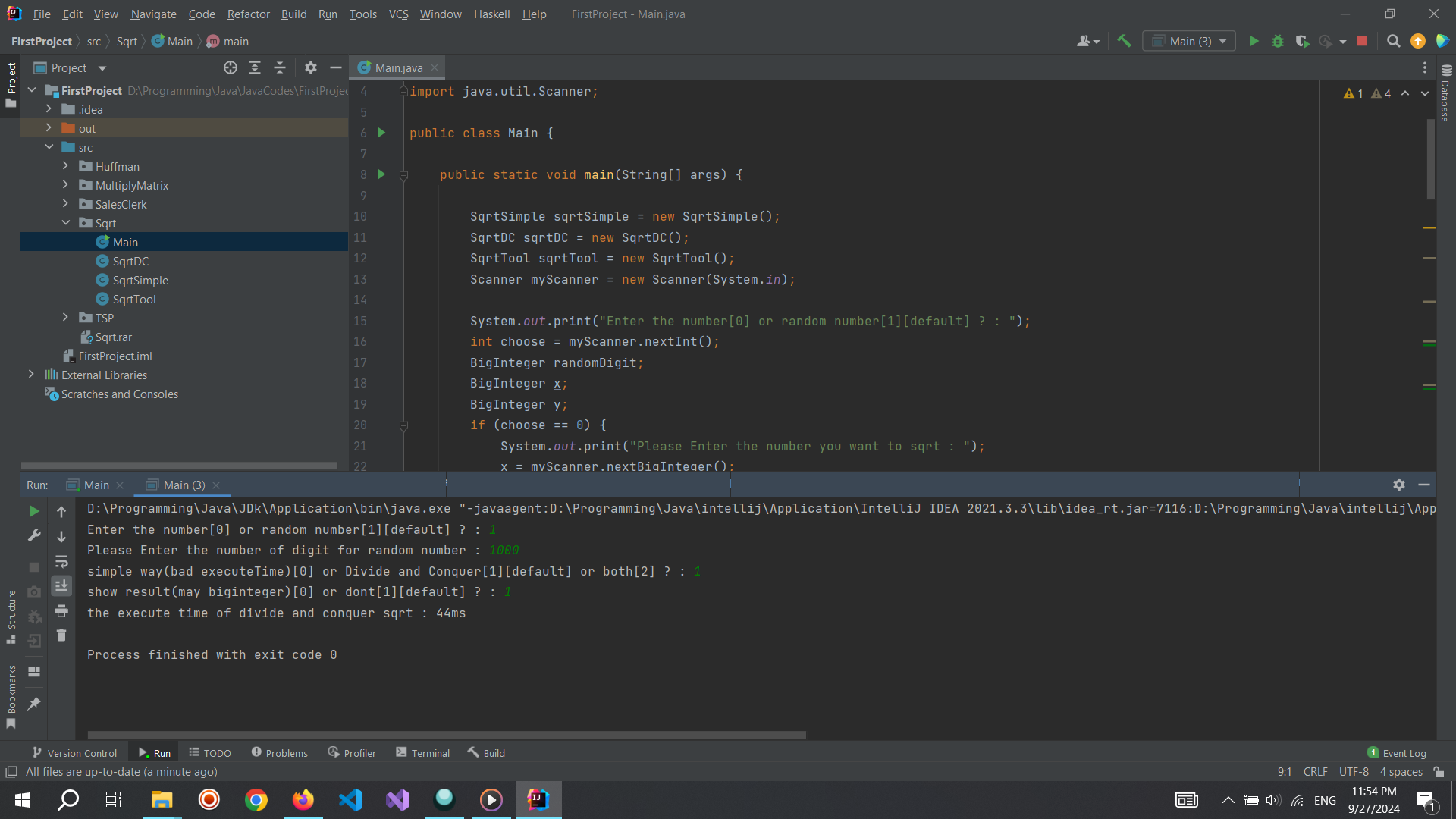Clear all Run console output with the trash icon
Screen dimensions: 1456x819
[x=61, y=635]
